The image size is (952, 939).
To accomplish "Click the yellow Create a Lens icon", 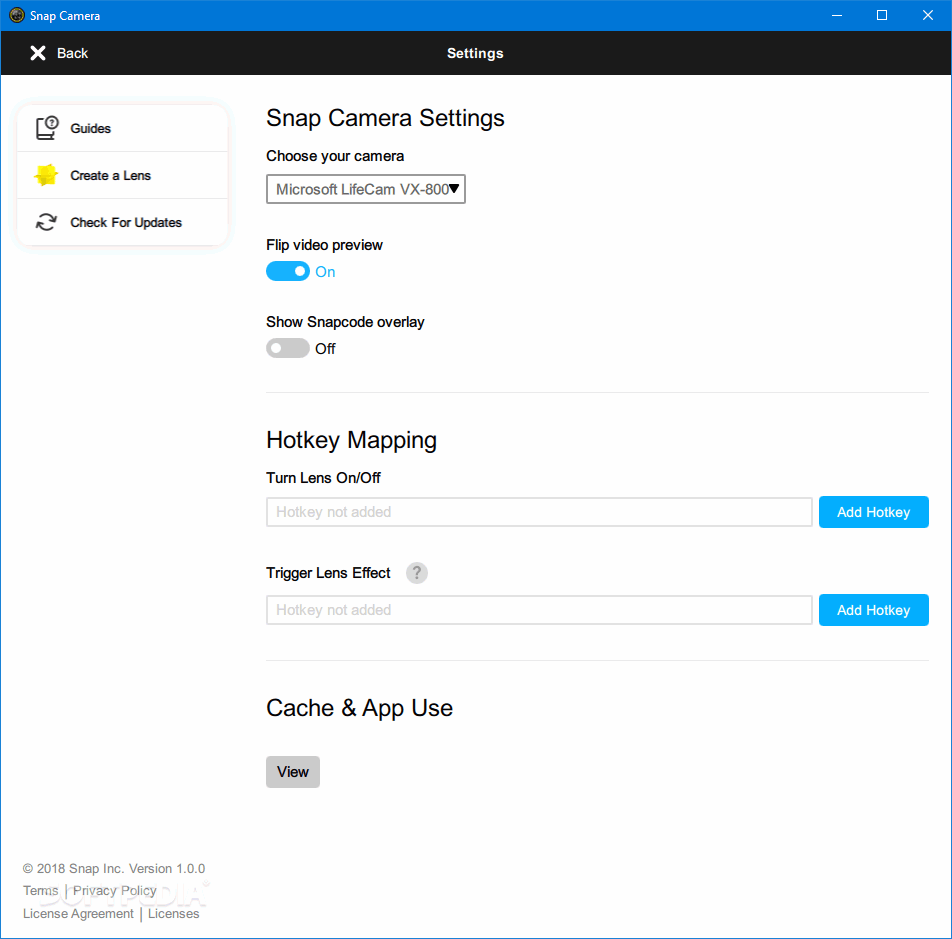I will click(46, 175).
